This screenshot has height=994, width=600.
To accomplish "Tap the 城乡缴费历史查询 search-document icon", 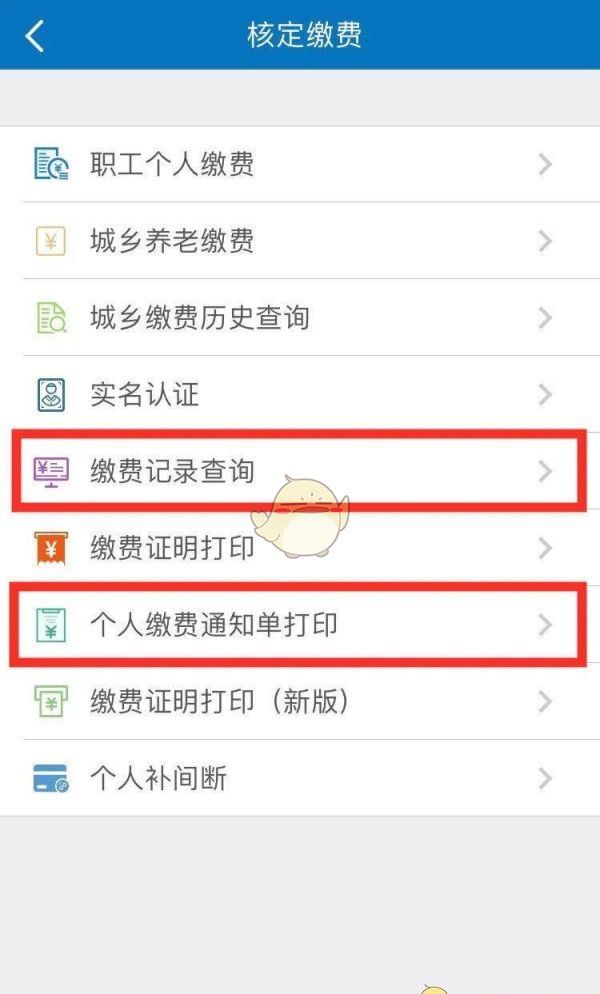I will [51, 318].
